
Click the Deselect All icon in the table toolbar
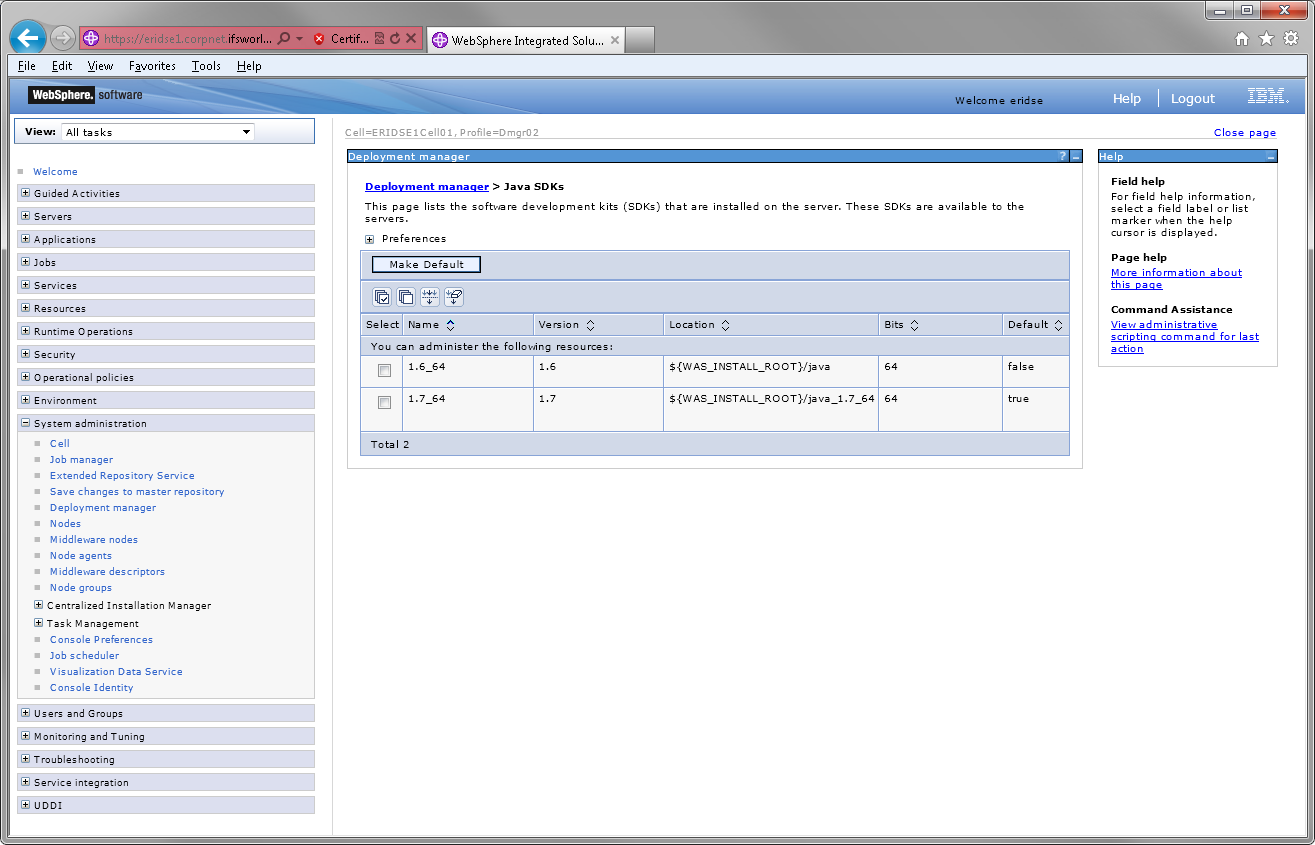point(406,297)
